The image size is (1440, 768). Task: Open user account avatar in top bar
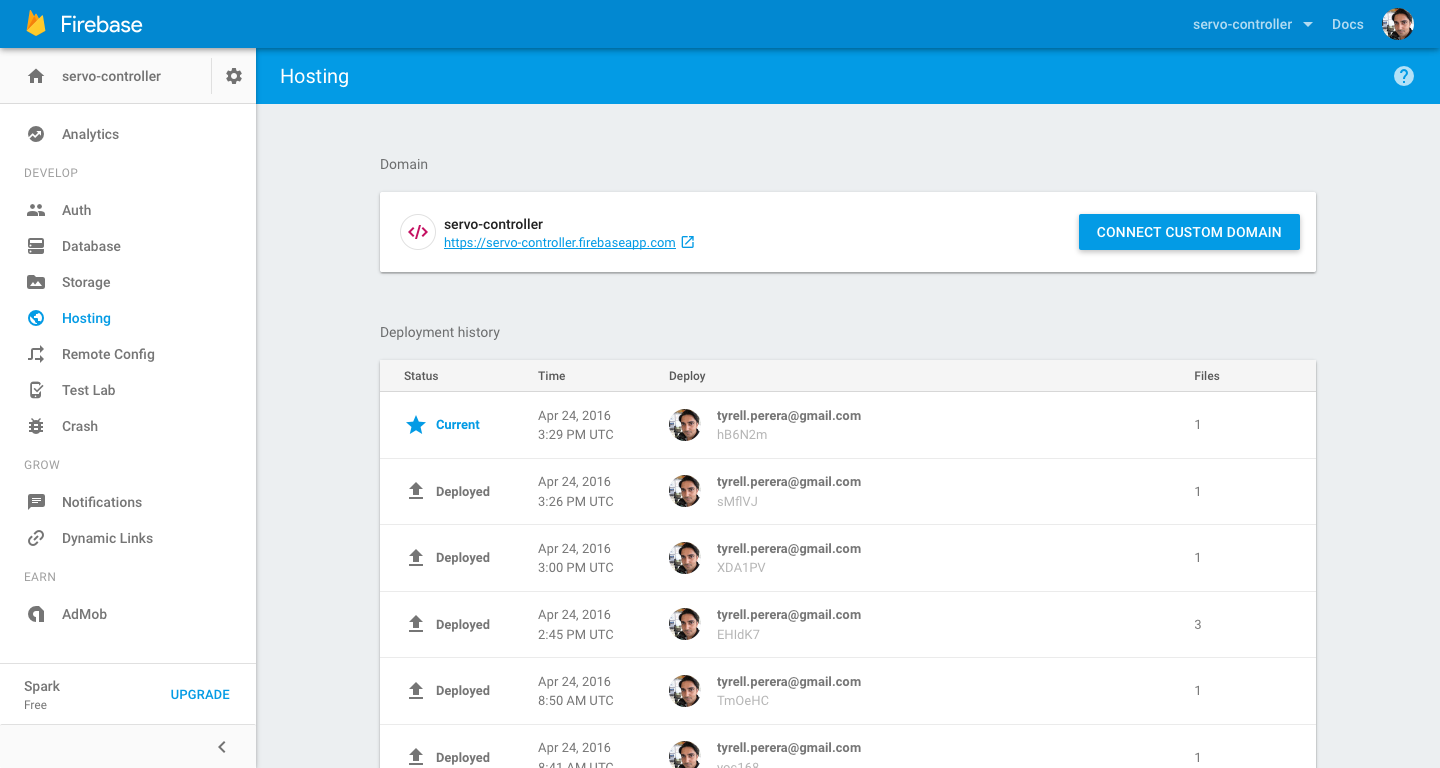click(1398, 24)
